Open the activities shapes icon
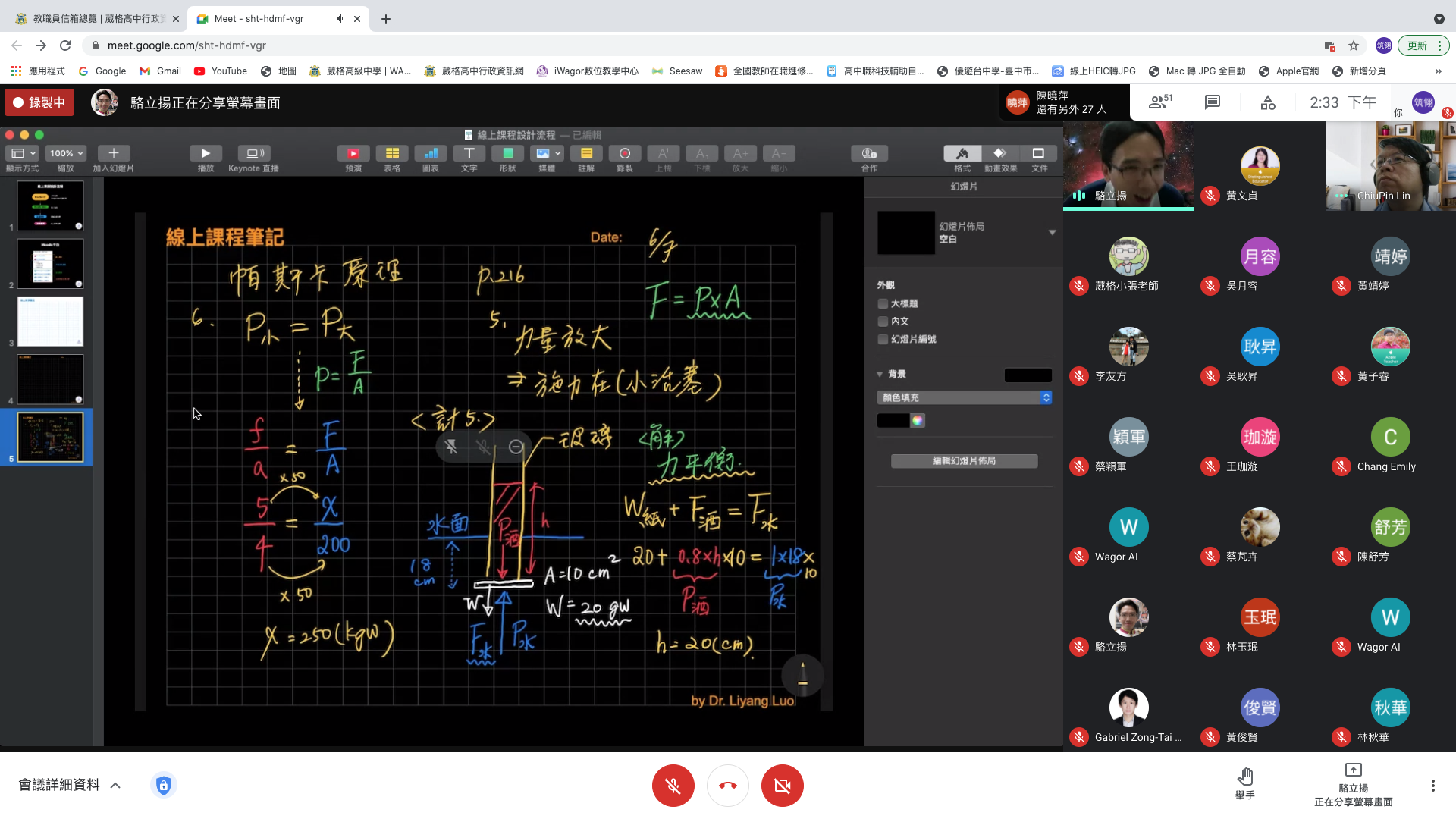 1268,102
